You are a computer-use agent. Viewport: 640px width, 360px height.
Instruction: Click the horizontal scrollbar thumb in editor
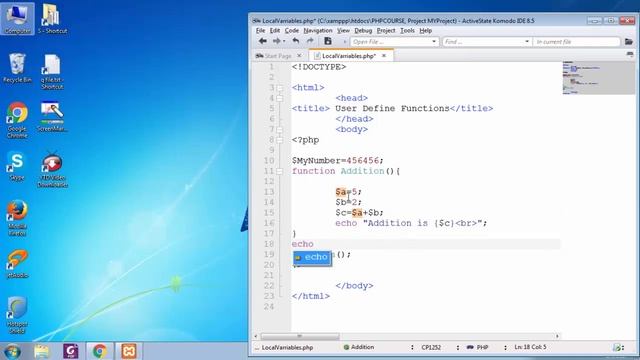300,336
